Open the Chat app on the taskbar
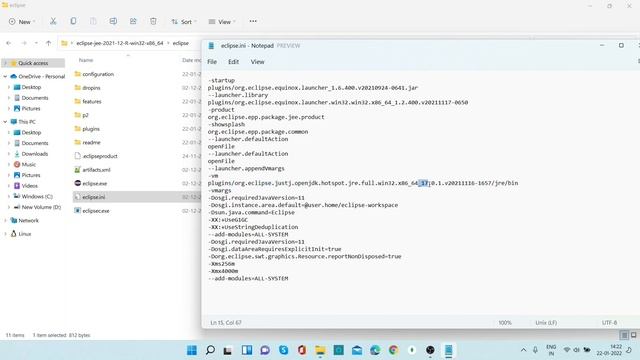This screenshot has width=640, height=360. tap(265, 350)
